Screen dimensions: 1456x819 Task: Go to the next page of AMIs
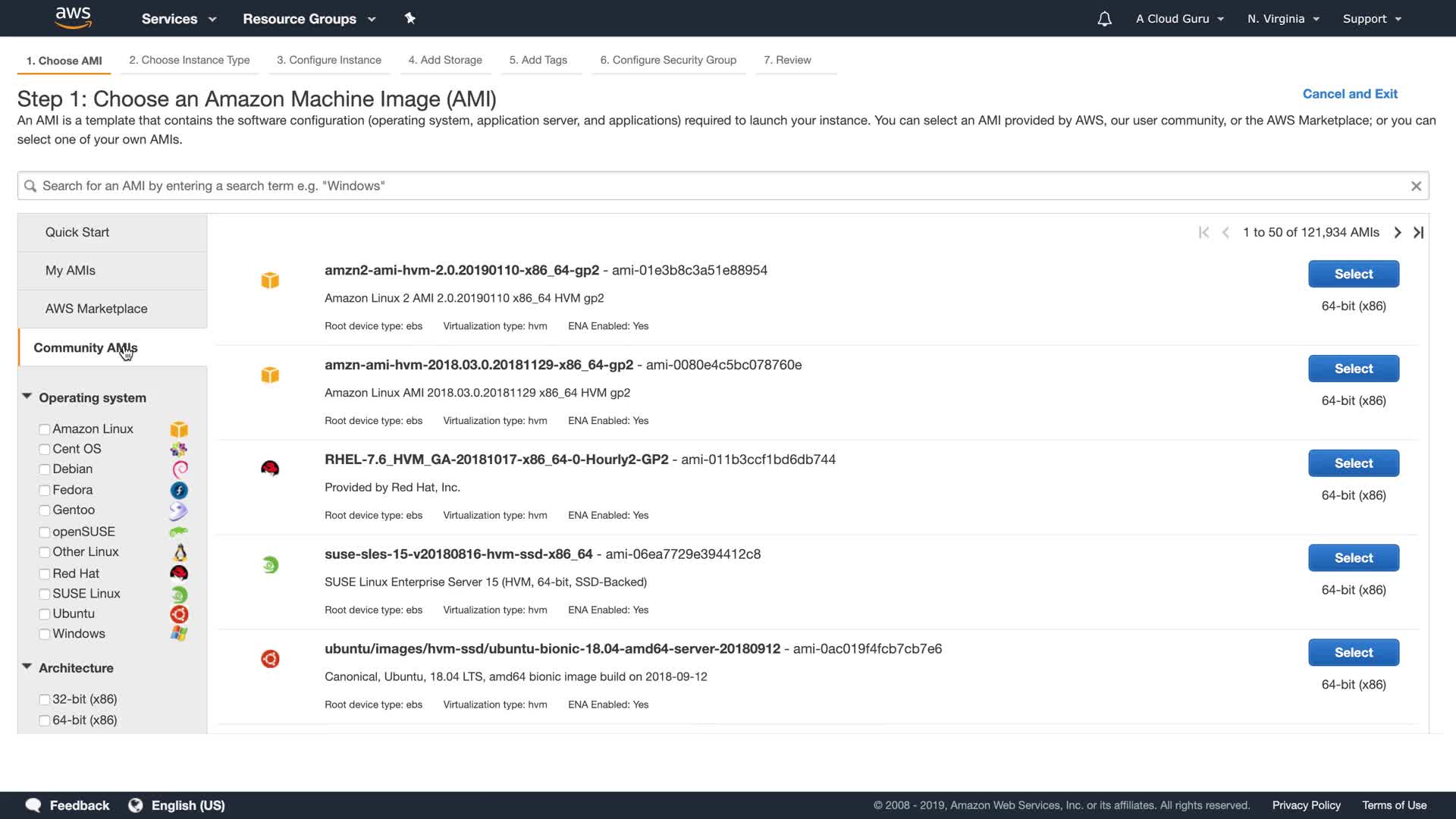(x=1397, y=233)
